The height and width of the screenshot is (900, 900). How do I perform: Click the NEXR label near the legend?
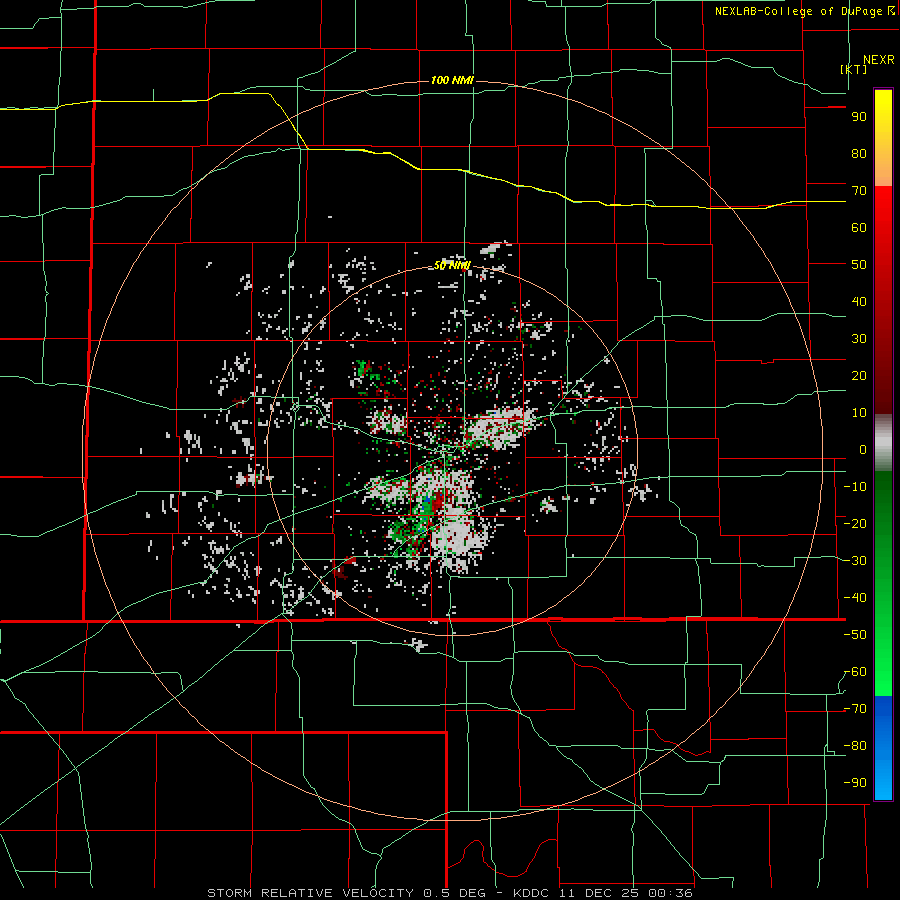coord(878,60)
